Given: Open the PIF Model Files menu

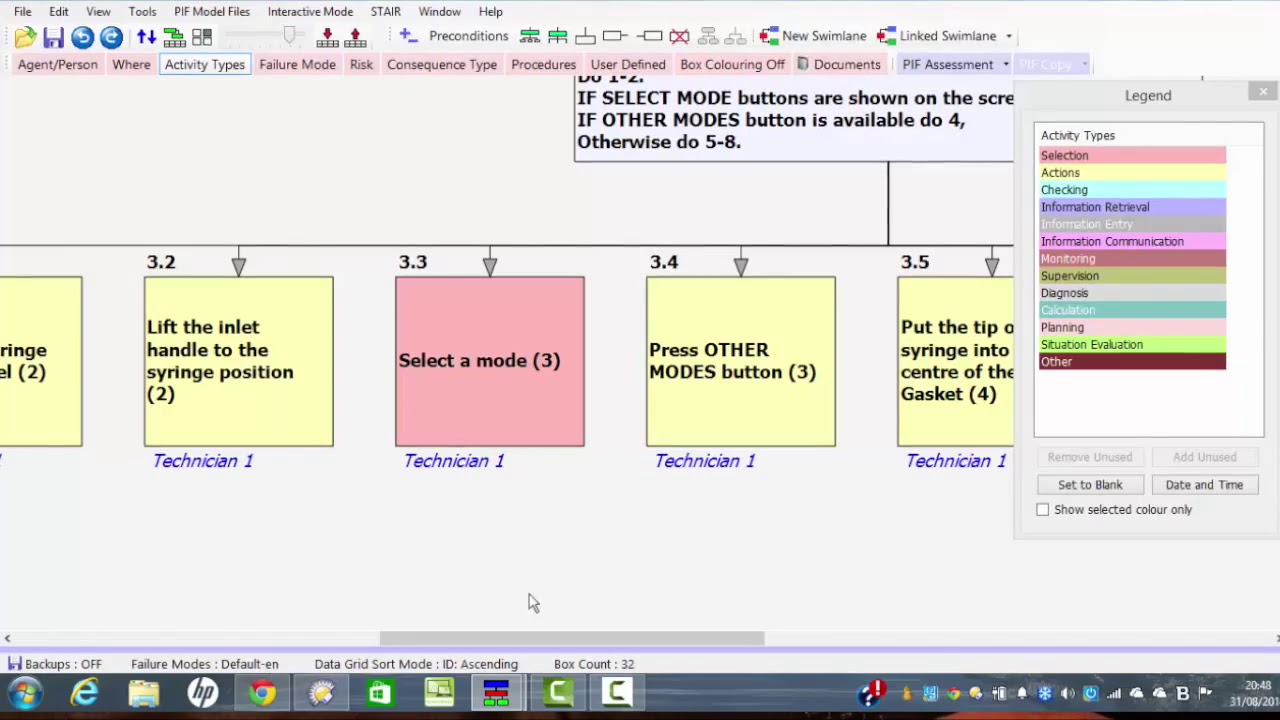Looking at the screenshot, I should coord(212,11).
